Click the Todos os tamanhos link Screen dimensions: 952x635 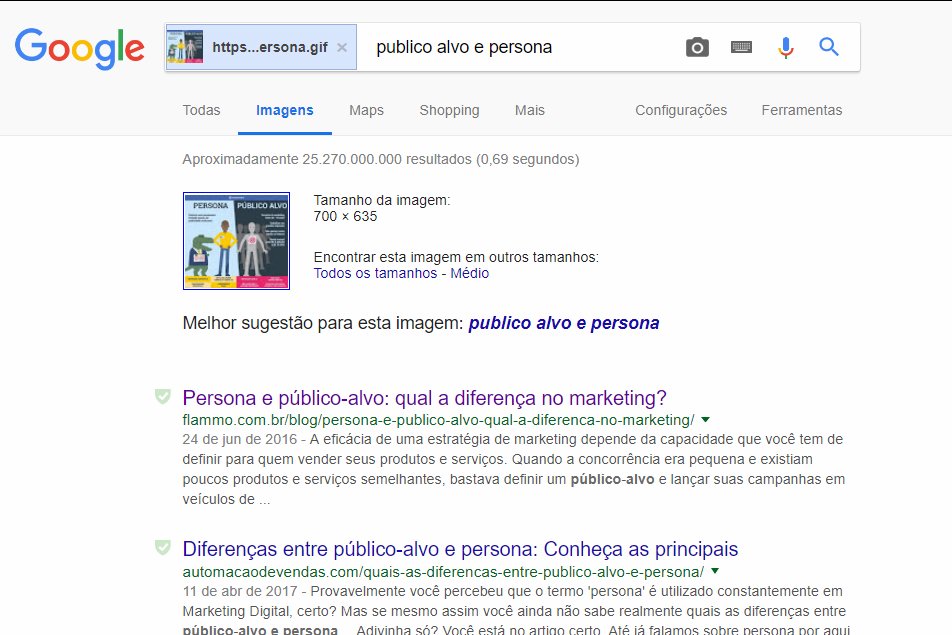(x=375, y=273)
